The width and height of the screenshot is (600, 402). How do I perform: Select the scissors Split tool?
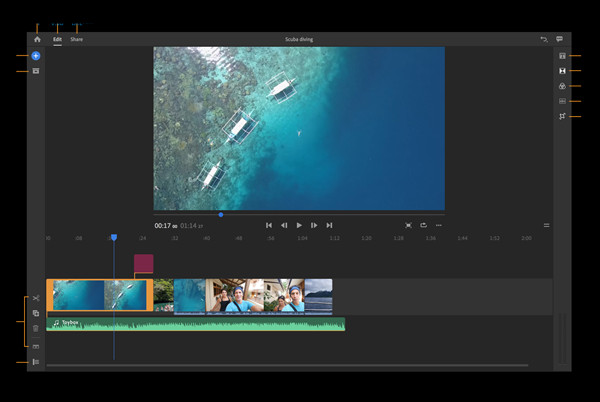pyautogui.click(x=35, y=299)
